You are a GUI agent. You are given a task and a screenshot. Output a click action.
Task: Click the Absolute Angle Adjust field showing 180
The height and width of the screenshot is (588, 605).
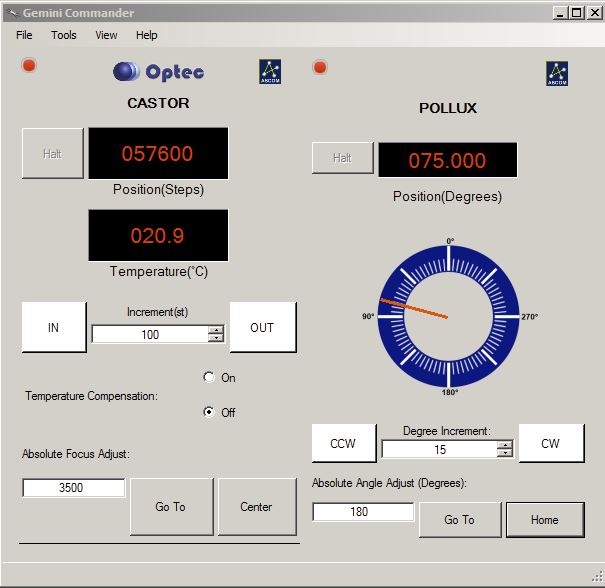click(363, 512)
